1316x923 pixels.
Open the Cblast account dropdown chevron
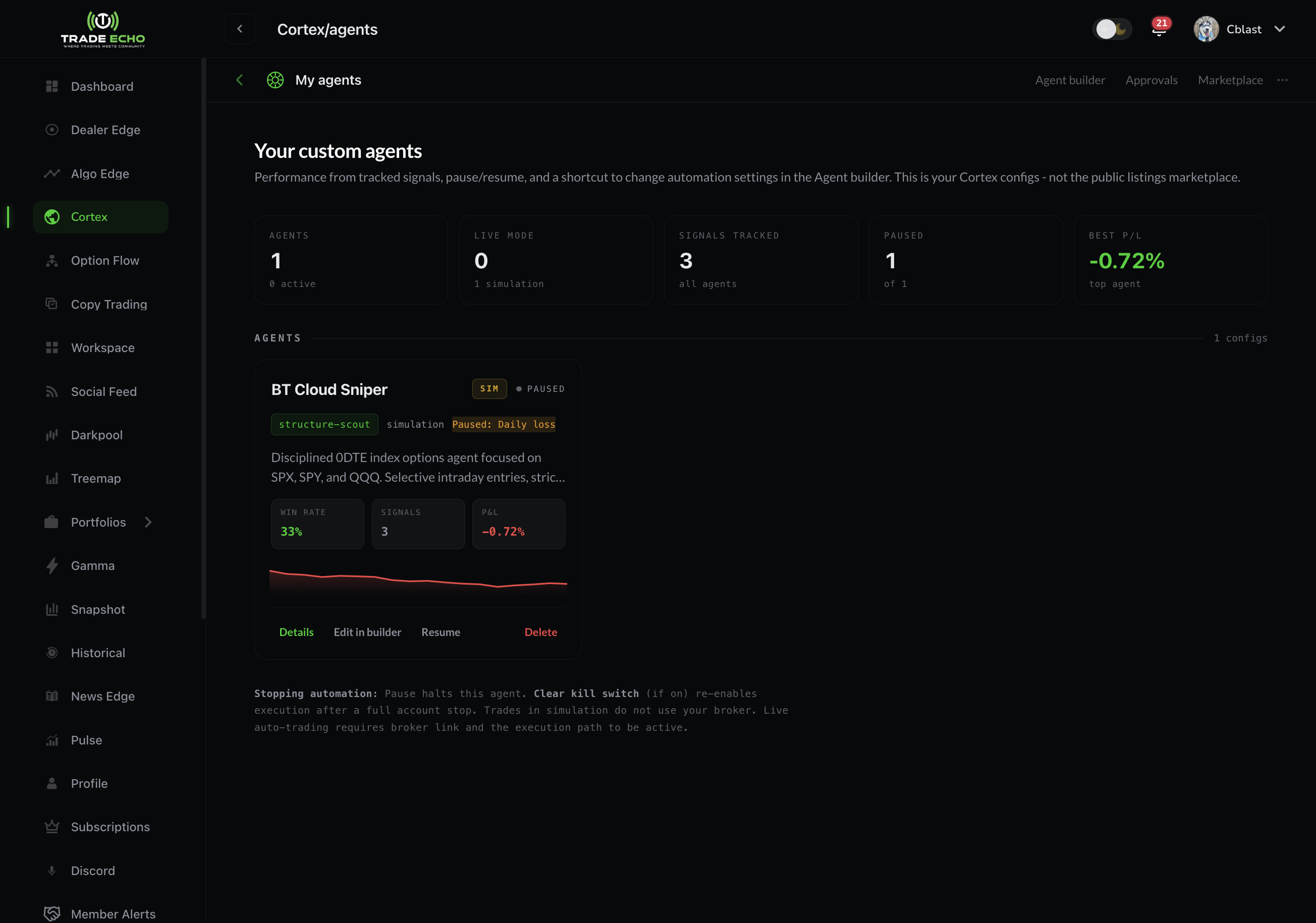point(1279,29)
